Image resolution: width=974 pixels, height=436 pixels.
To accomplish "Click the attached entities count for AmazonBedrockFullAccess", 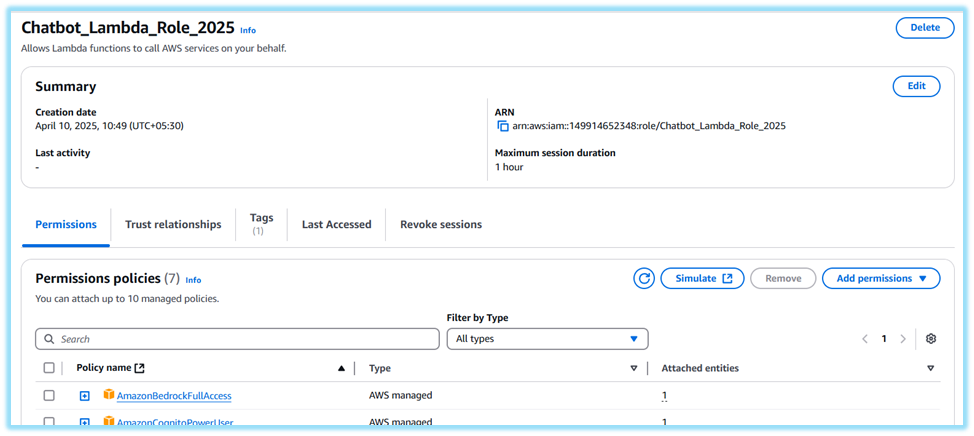I will pos(664,396).
